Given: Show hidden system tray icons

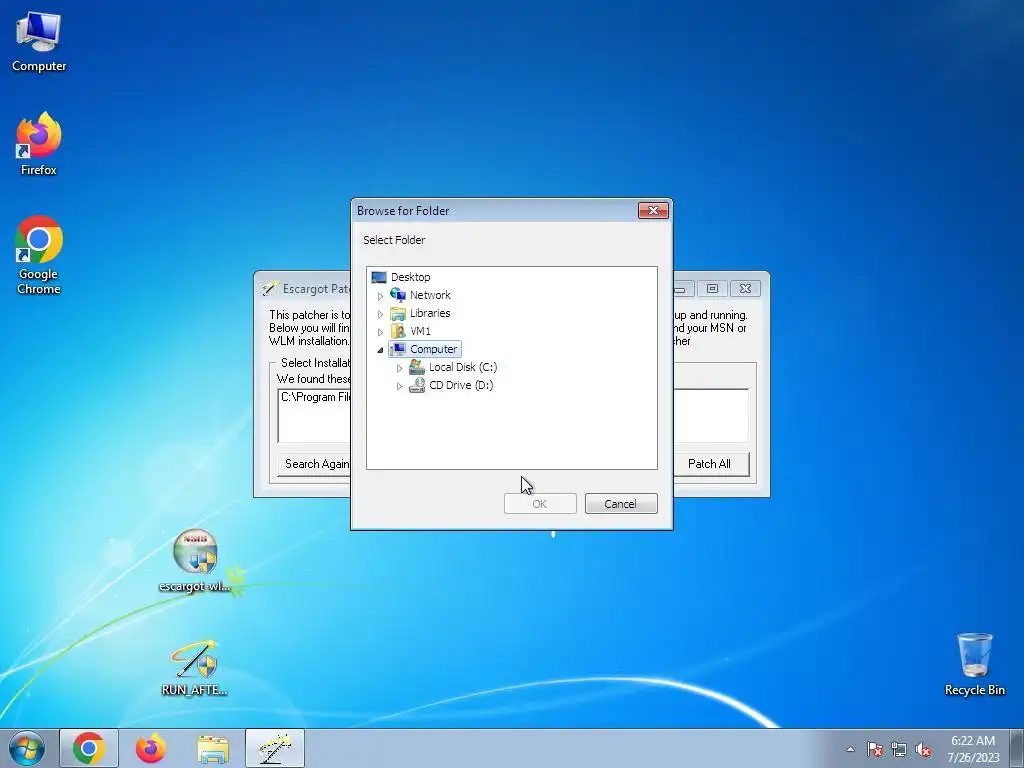Looking at the screenshot, I should click(850, 749).
